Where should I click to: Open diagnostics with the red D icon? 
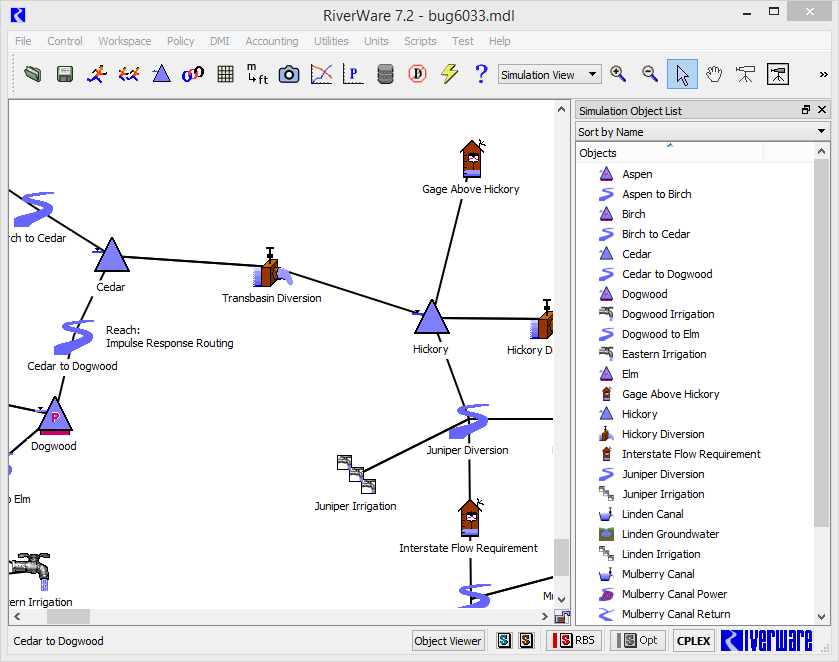417,74
